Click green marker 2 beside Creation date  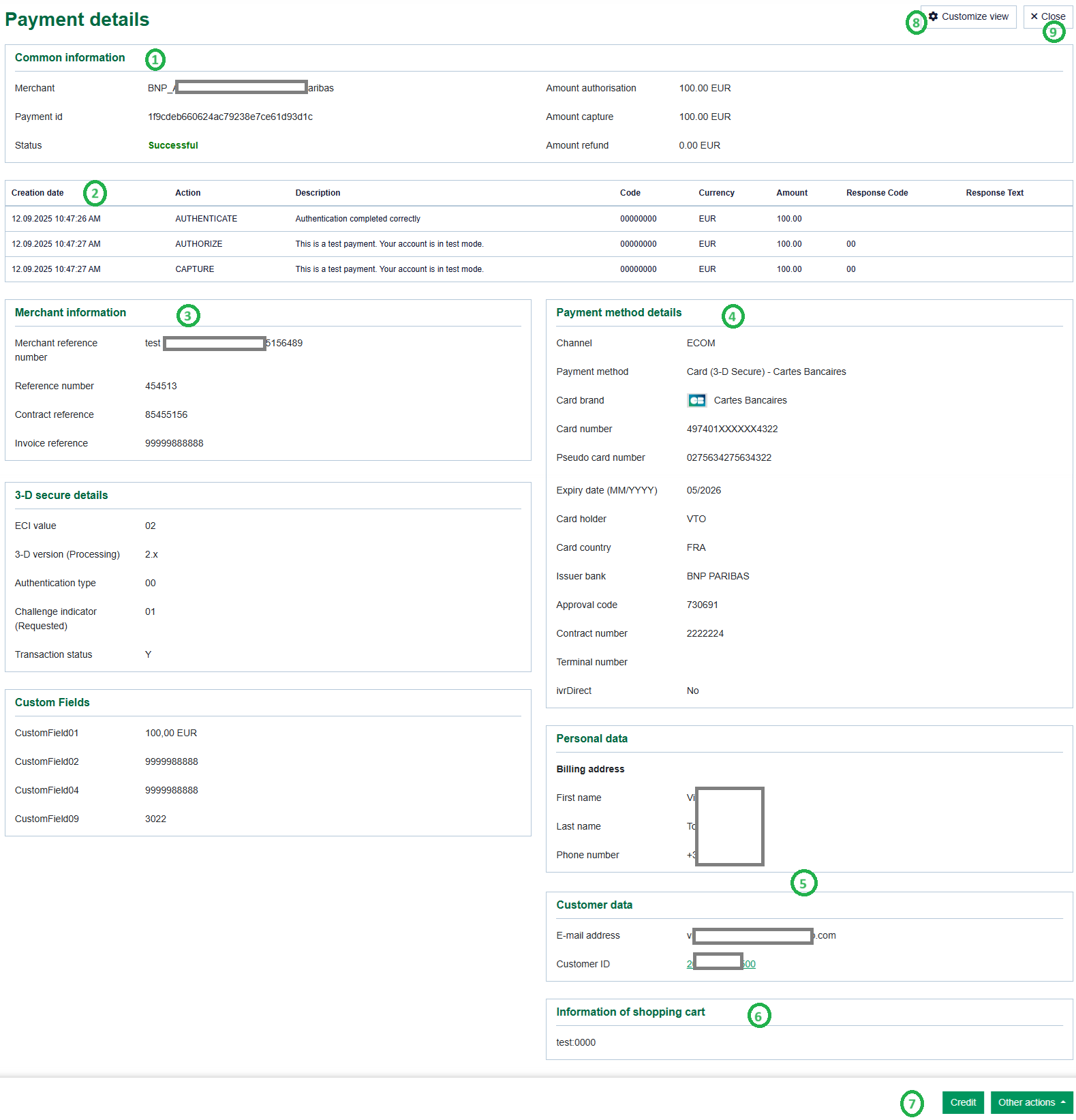pos(95,194)
